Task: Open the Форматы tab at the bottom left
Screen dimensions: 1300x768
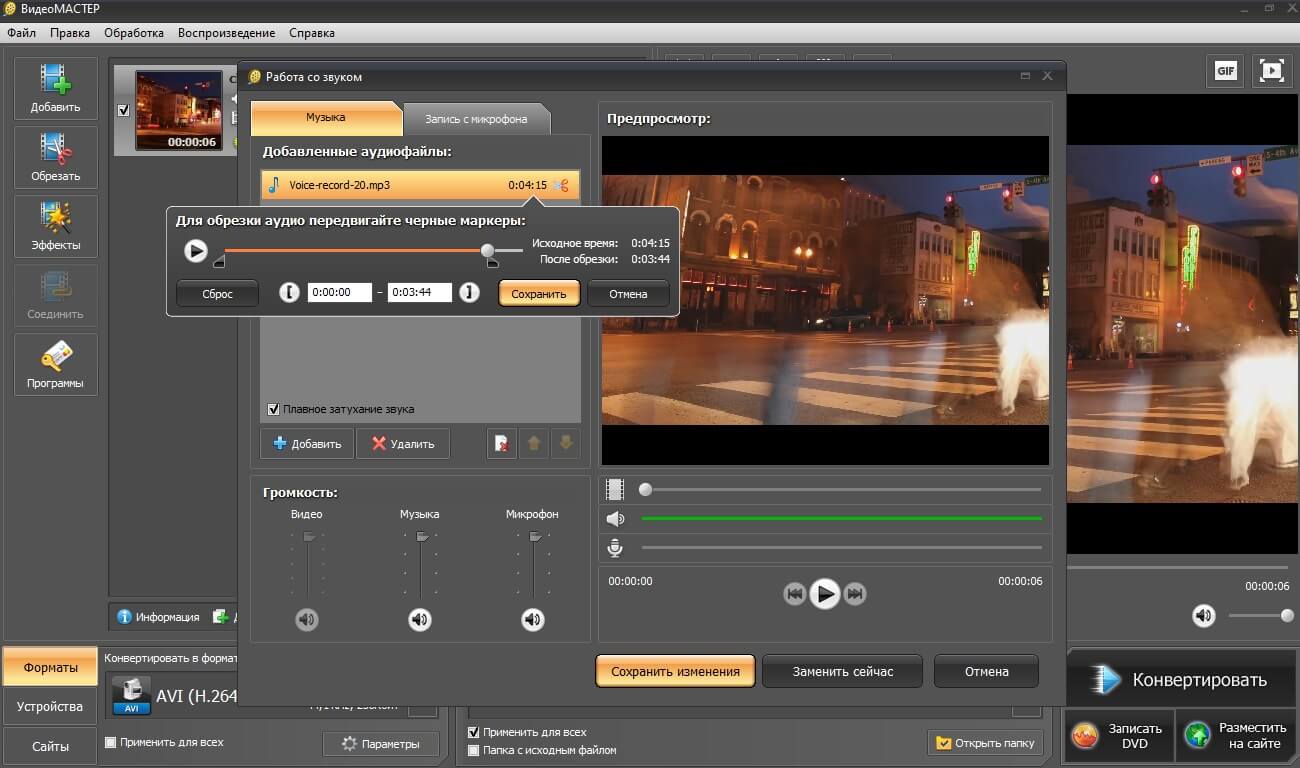Action: 50,667
